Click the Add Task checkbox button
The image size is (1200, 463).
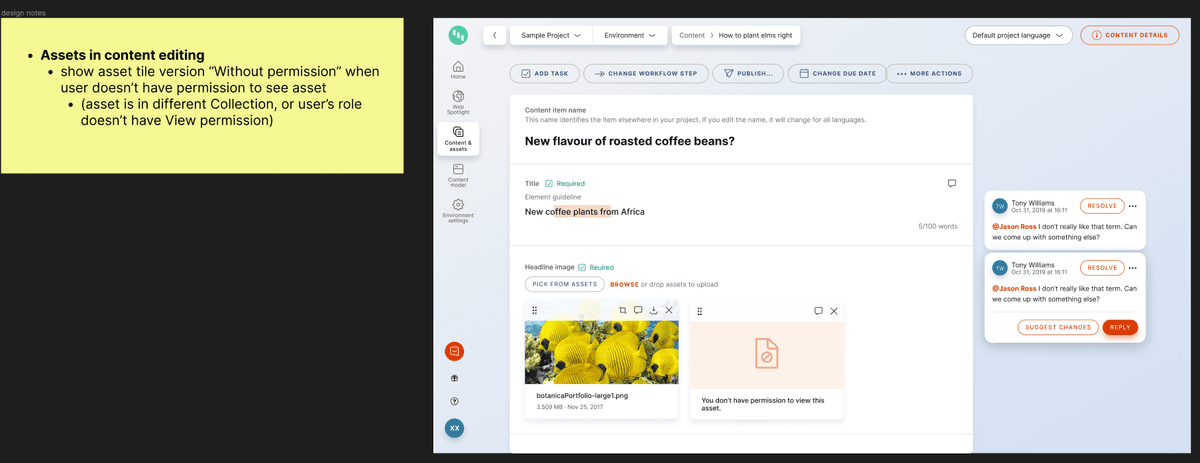545,73
